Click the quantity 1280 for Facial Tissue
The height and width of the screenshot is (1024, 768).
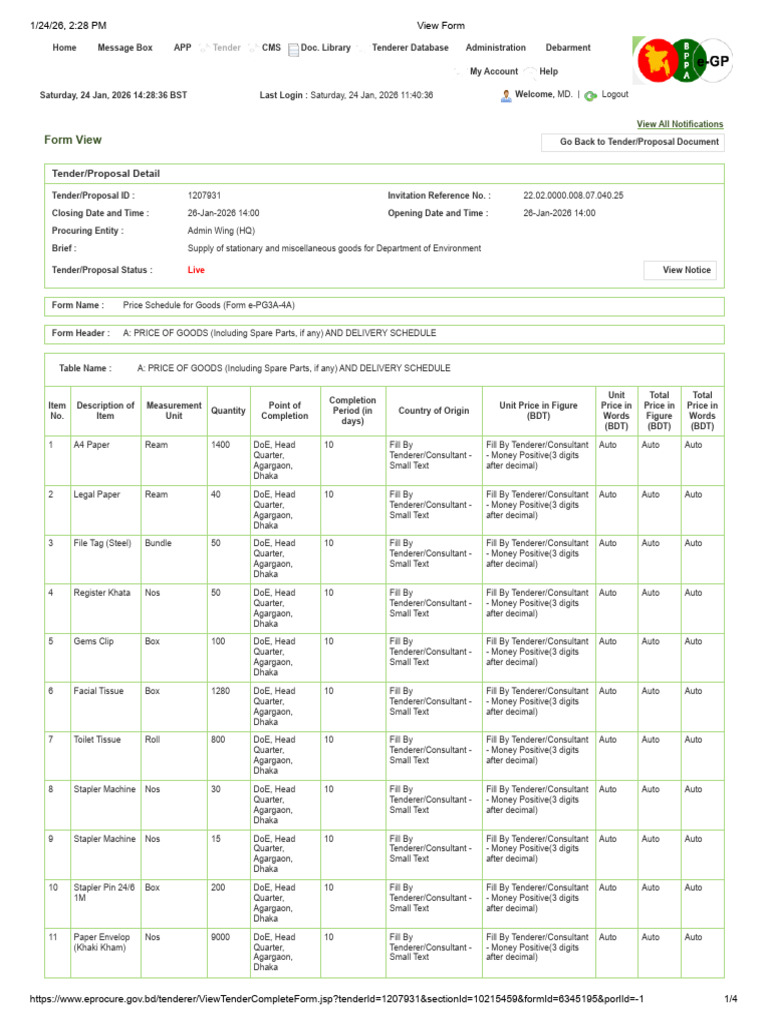coord(221,691)
